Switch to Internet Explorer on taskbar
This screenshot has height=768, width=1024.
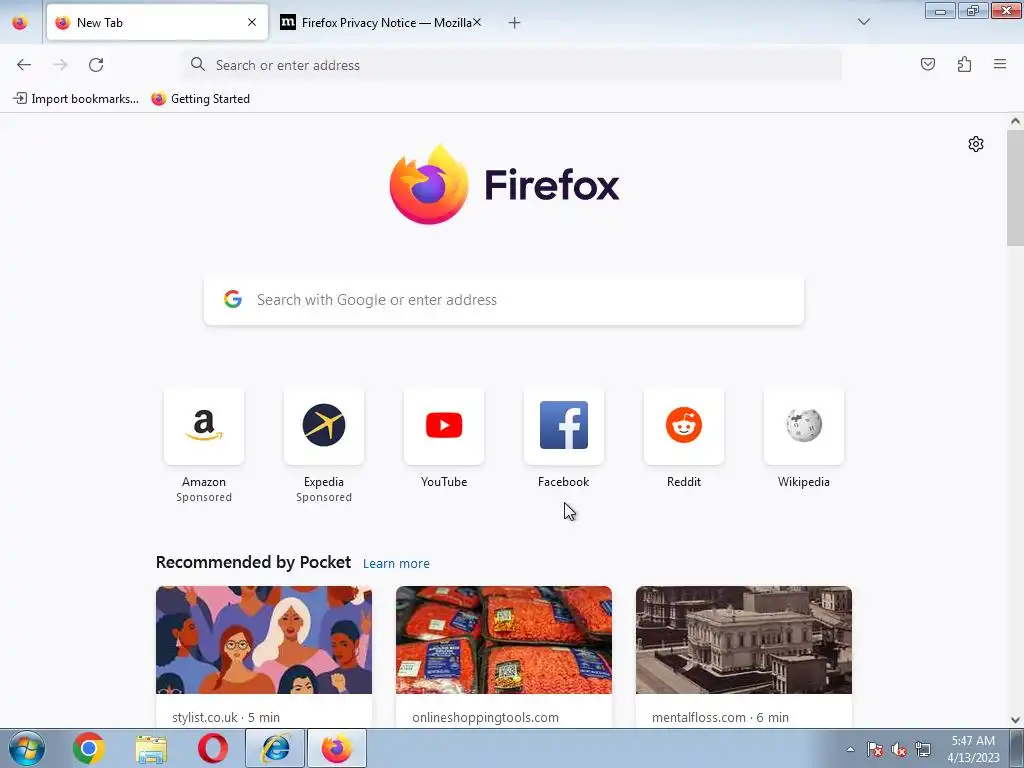click(275, 748)
